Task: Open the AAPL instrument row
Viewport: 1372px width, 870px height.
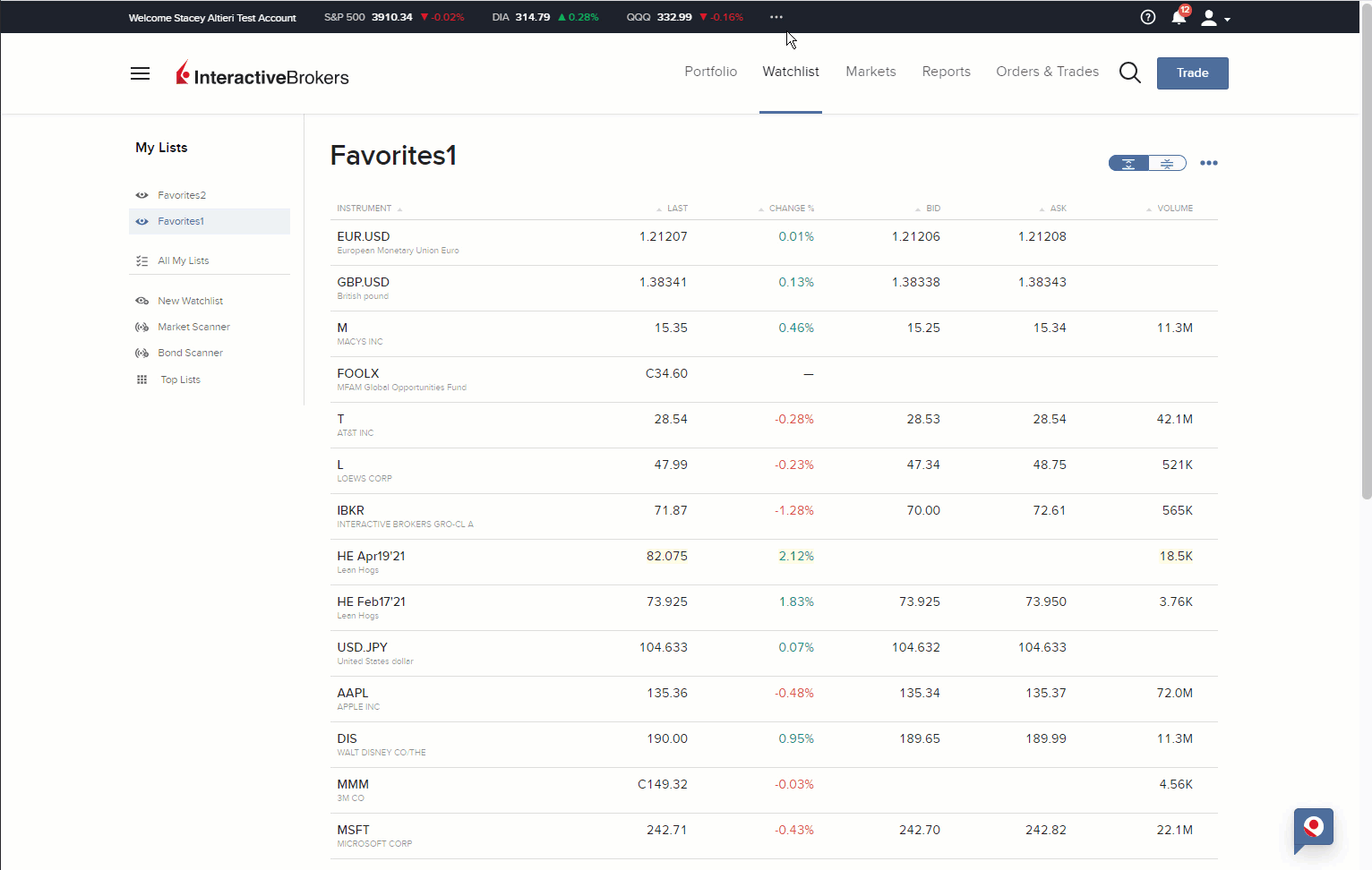Action: [352, 692]
